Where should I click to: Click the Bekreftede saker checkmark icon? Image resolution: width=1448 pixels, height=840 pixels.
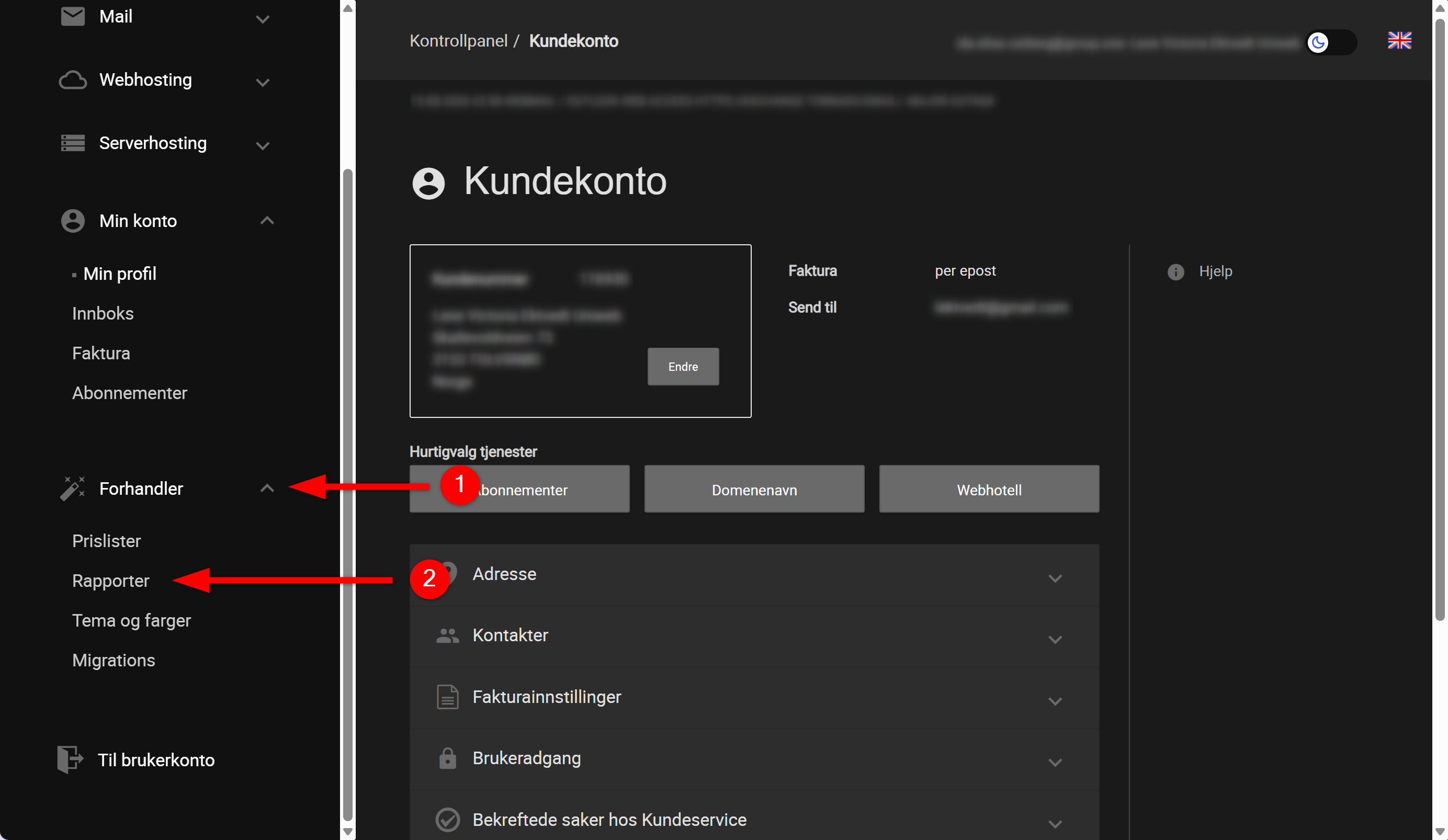[447, 819]
